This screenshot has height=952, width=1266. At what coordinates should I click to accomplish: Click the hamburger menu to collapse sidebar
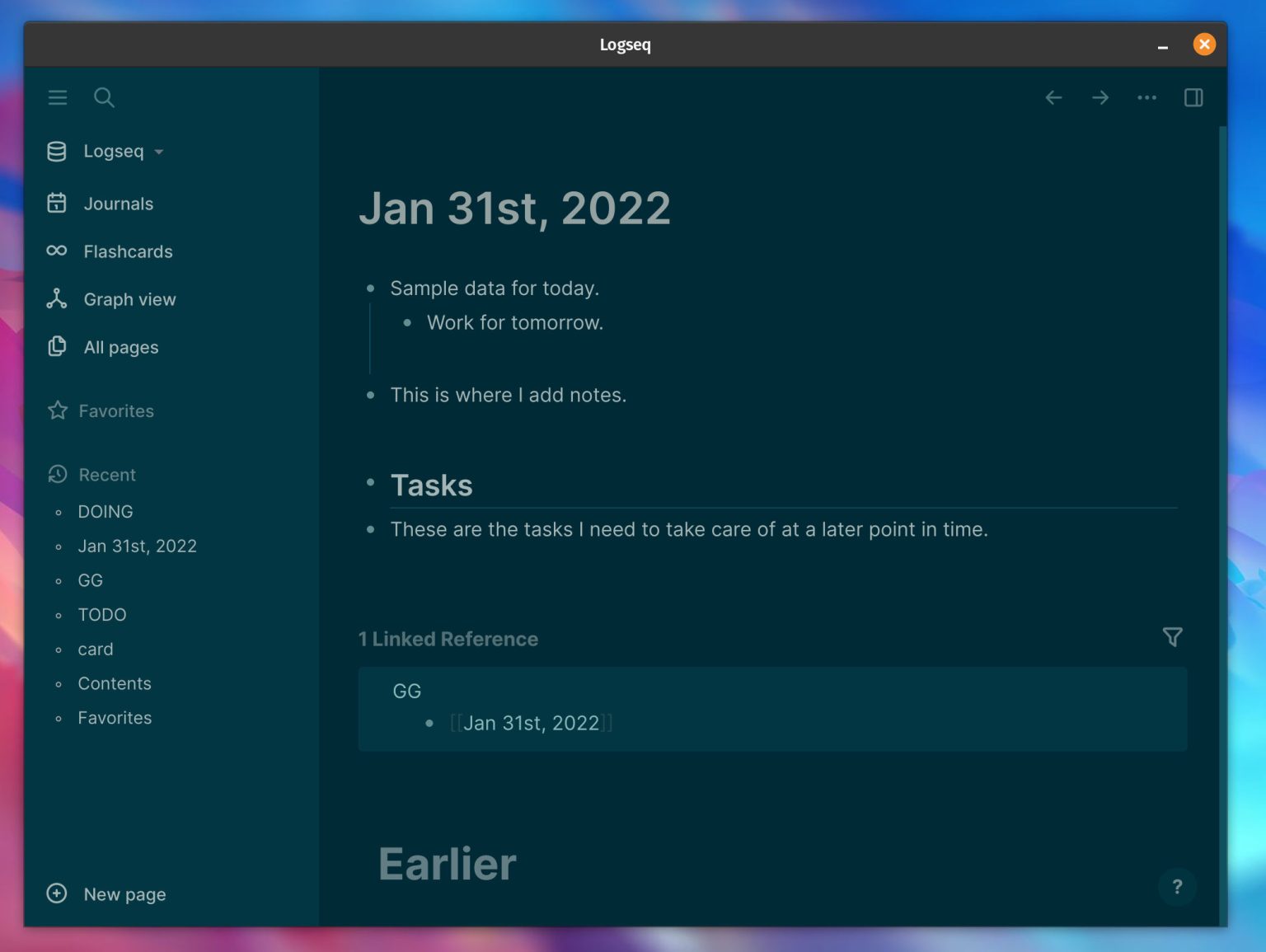57,97
